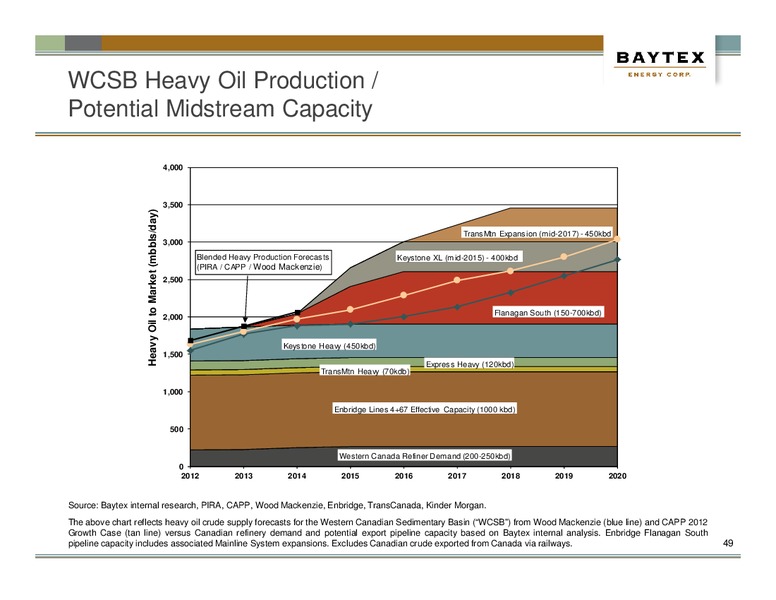Click the y-axis title 'Heavy Oil to Market (mbbls/day)'
776x600 pixels.
153,287
